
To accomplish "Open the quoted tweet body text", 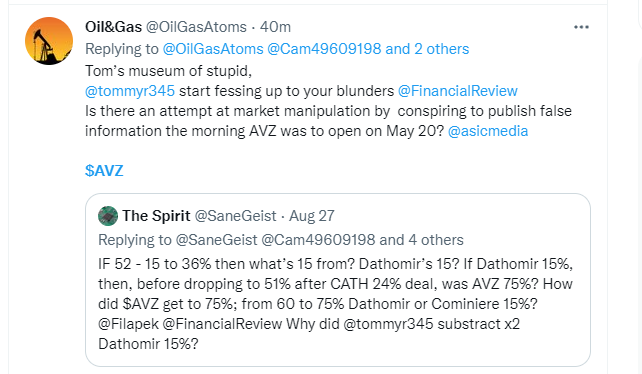I will coord(335,304).
